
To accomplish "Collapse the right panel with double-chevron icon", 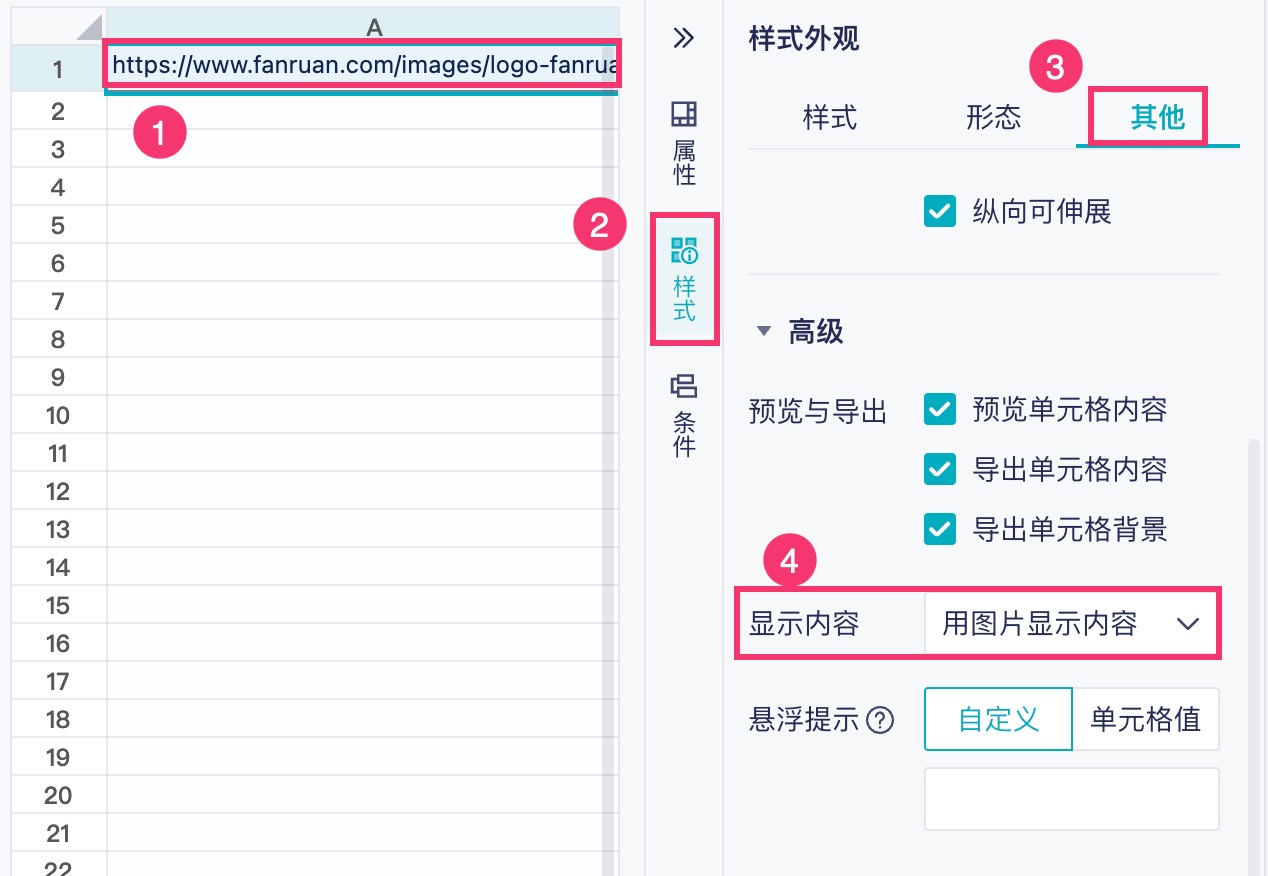I will pos(684,39).
